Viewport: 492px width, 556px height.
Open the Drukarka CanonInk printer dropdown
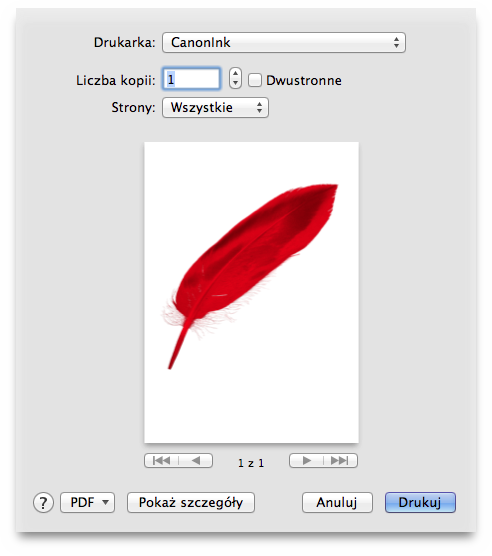click(284, 43)
